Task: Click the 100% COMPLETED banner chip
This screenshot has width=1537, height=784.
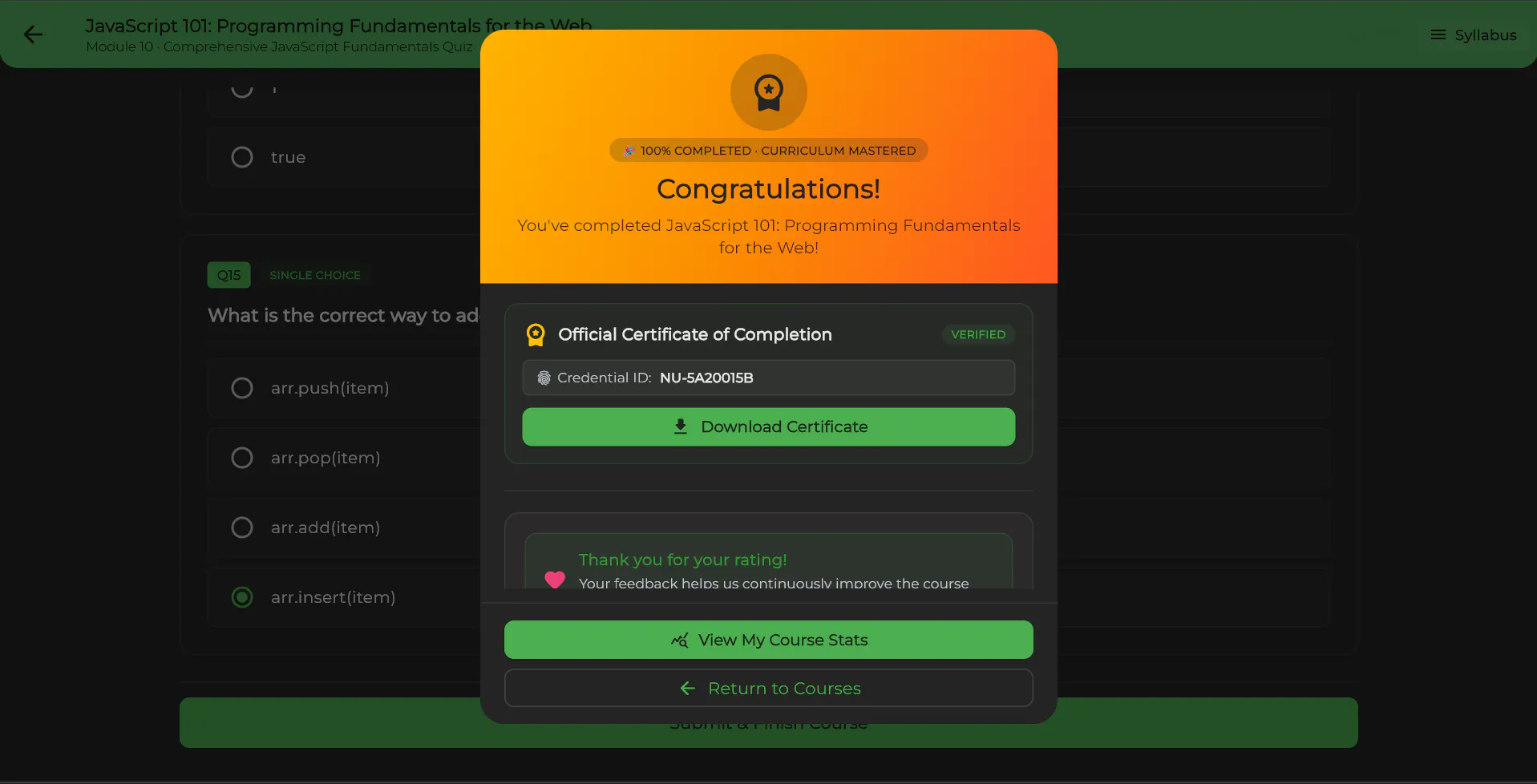Action: click(x=768, y=150)
